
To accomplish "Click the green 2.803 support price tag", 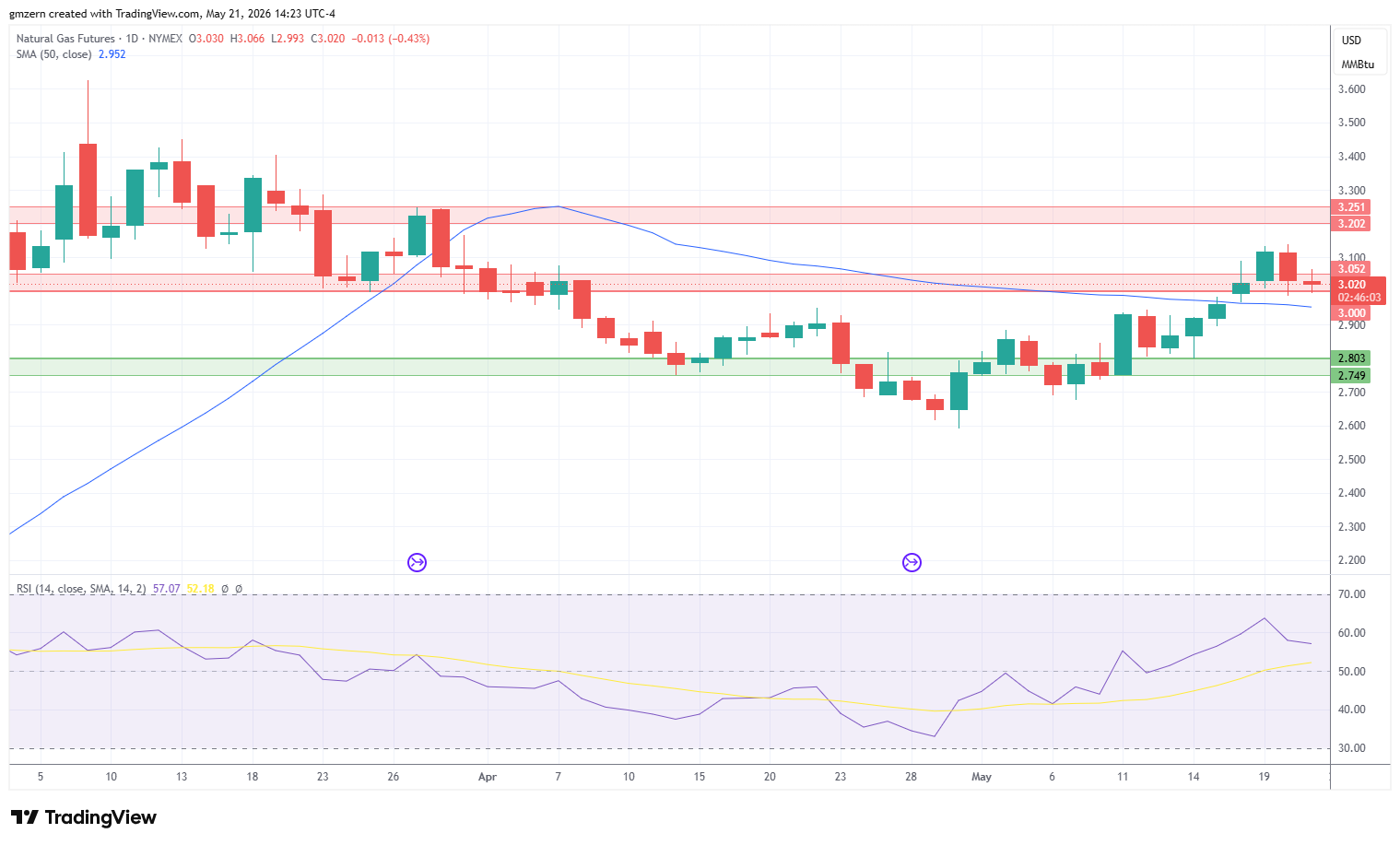I will [x=1351, y=358].
